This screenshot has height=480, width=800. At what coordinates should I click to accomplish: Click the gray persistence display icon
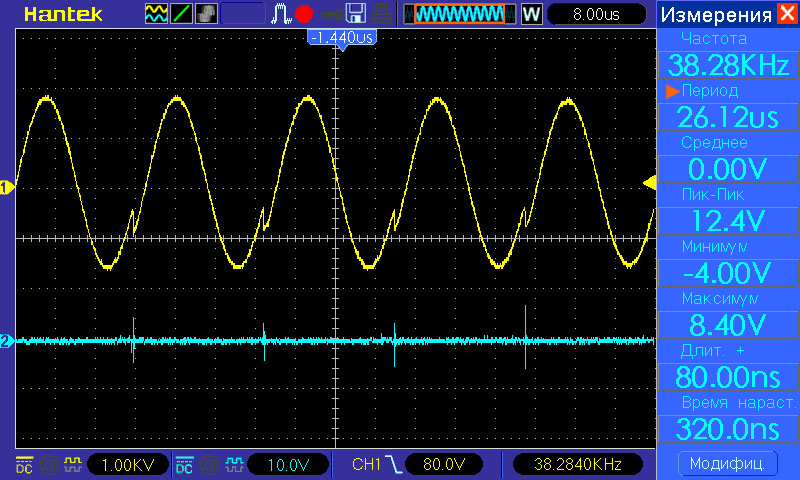click(206, 14)
